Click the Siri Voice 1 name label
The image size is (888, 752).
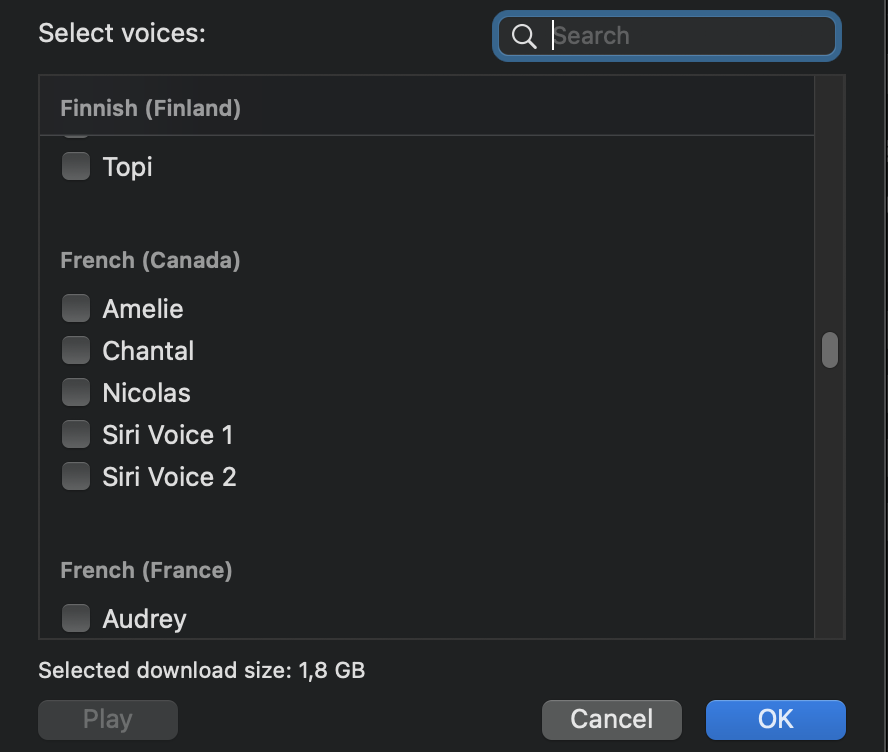168,435
